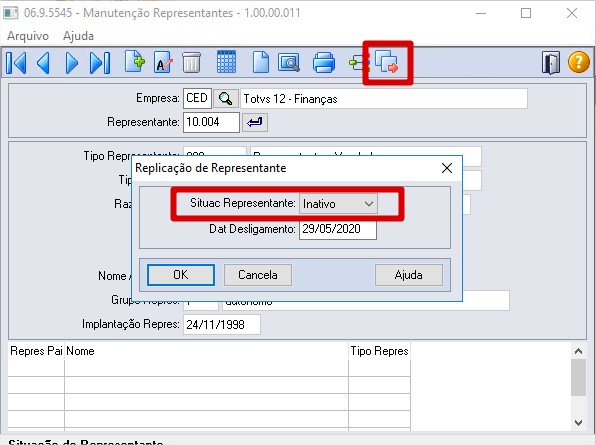
Task: Open the Arquivo menu
Action: pyautogui.click(x=28, y=36)
